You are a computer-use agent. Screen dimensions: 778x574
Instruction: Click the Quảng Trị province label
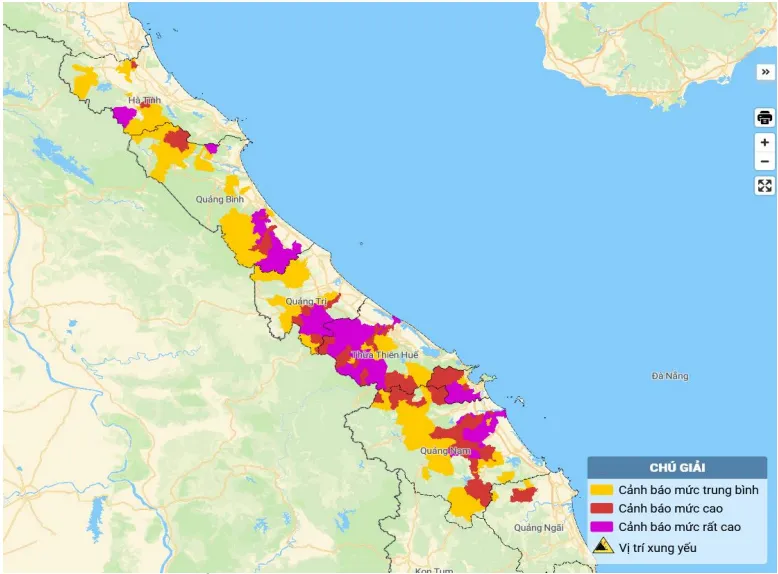[x=307, y=301]
